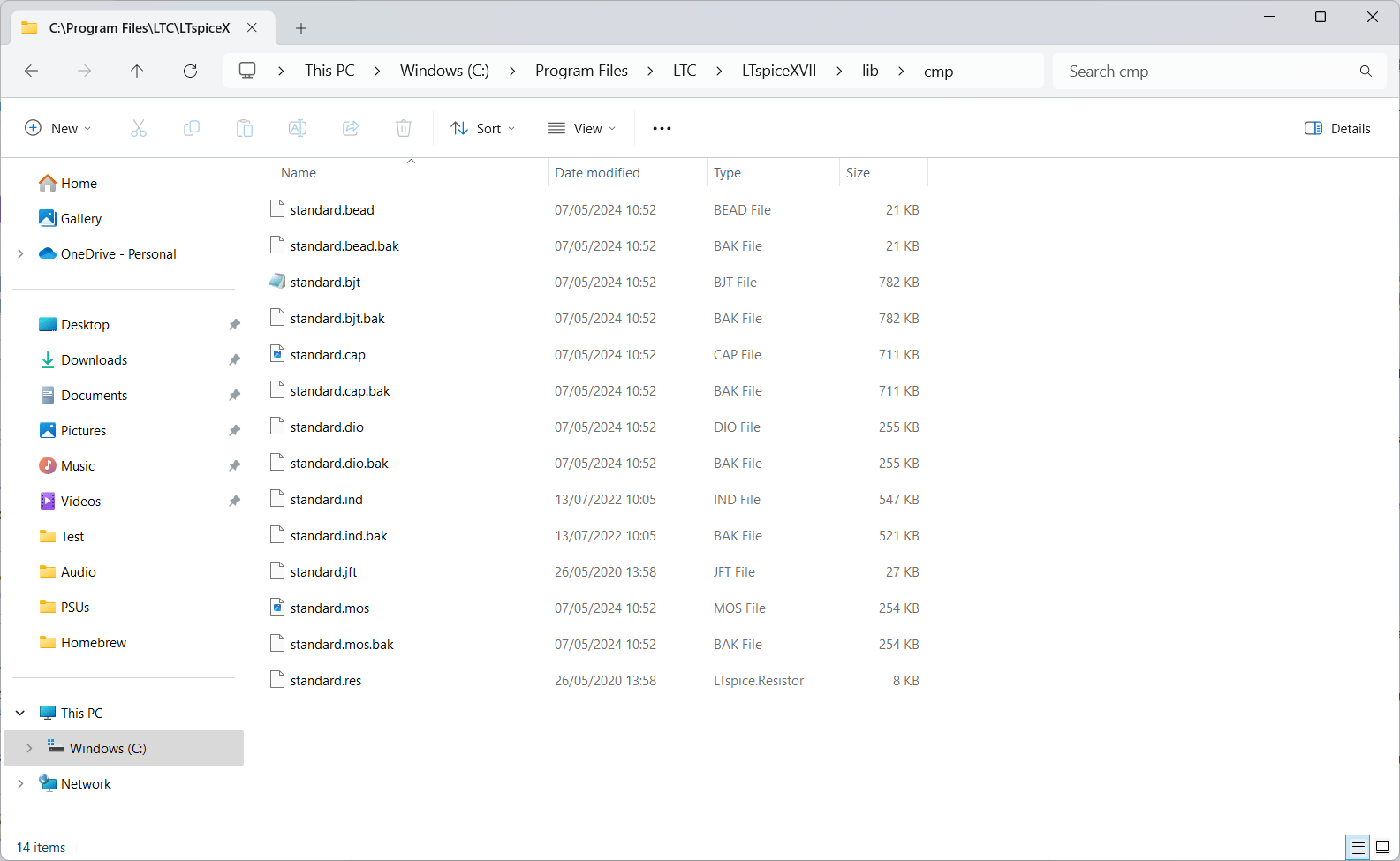Click the Share icon in the toolbar
Viewport: 1400px width, 861px height.
point(351,128)
